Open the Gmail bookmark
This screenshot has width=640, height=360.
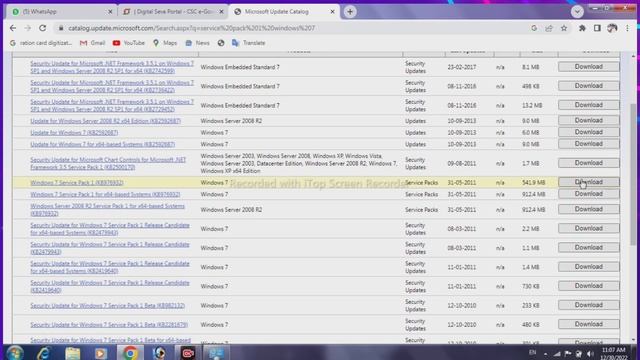pyautogui.click(x=93, y=43)
